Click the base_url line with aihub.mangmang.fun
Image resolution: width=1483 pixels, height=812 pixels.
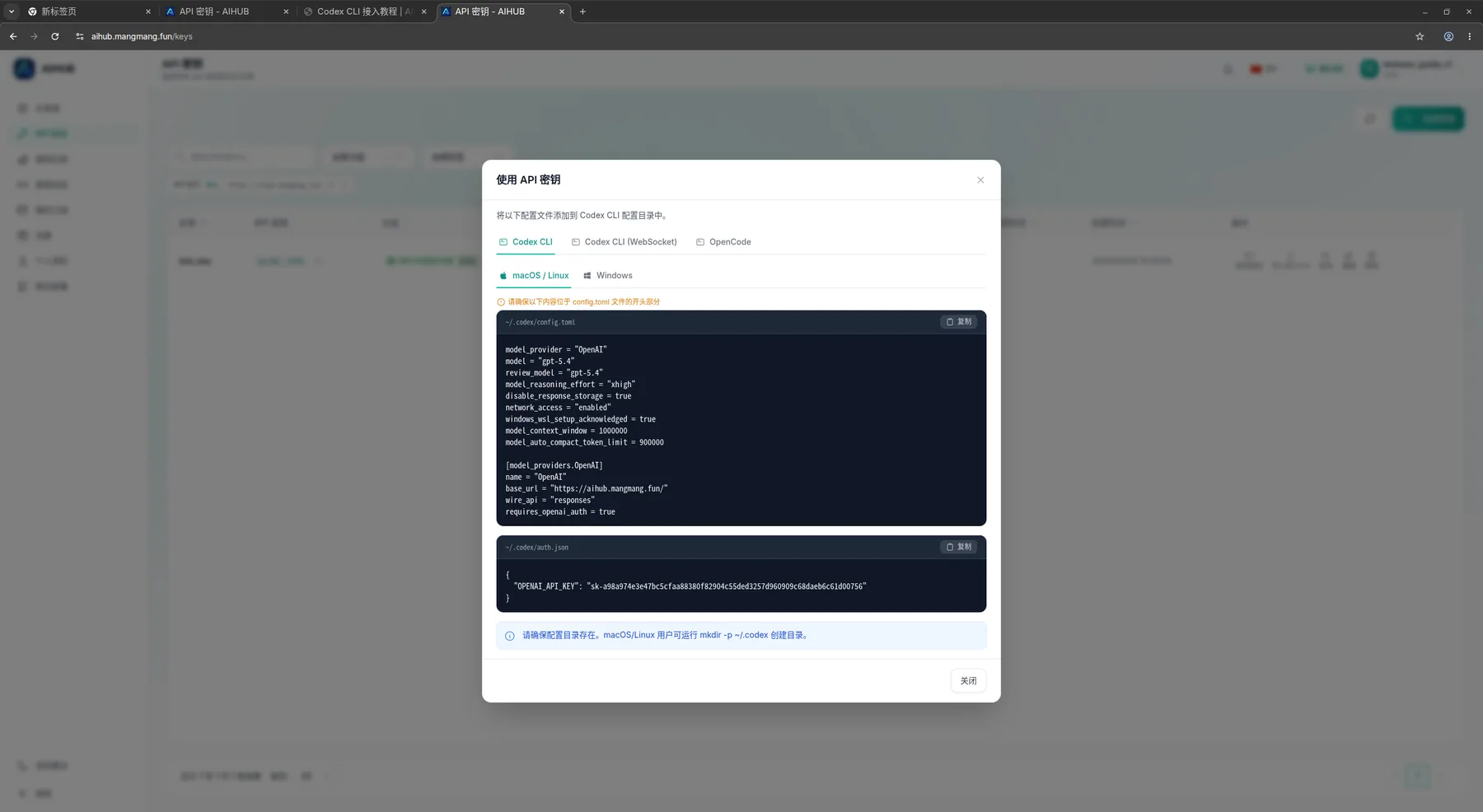click(587, 488)
